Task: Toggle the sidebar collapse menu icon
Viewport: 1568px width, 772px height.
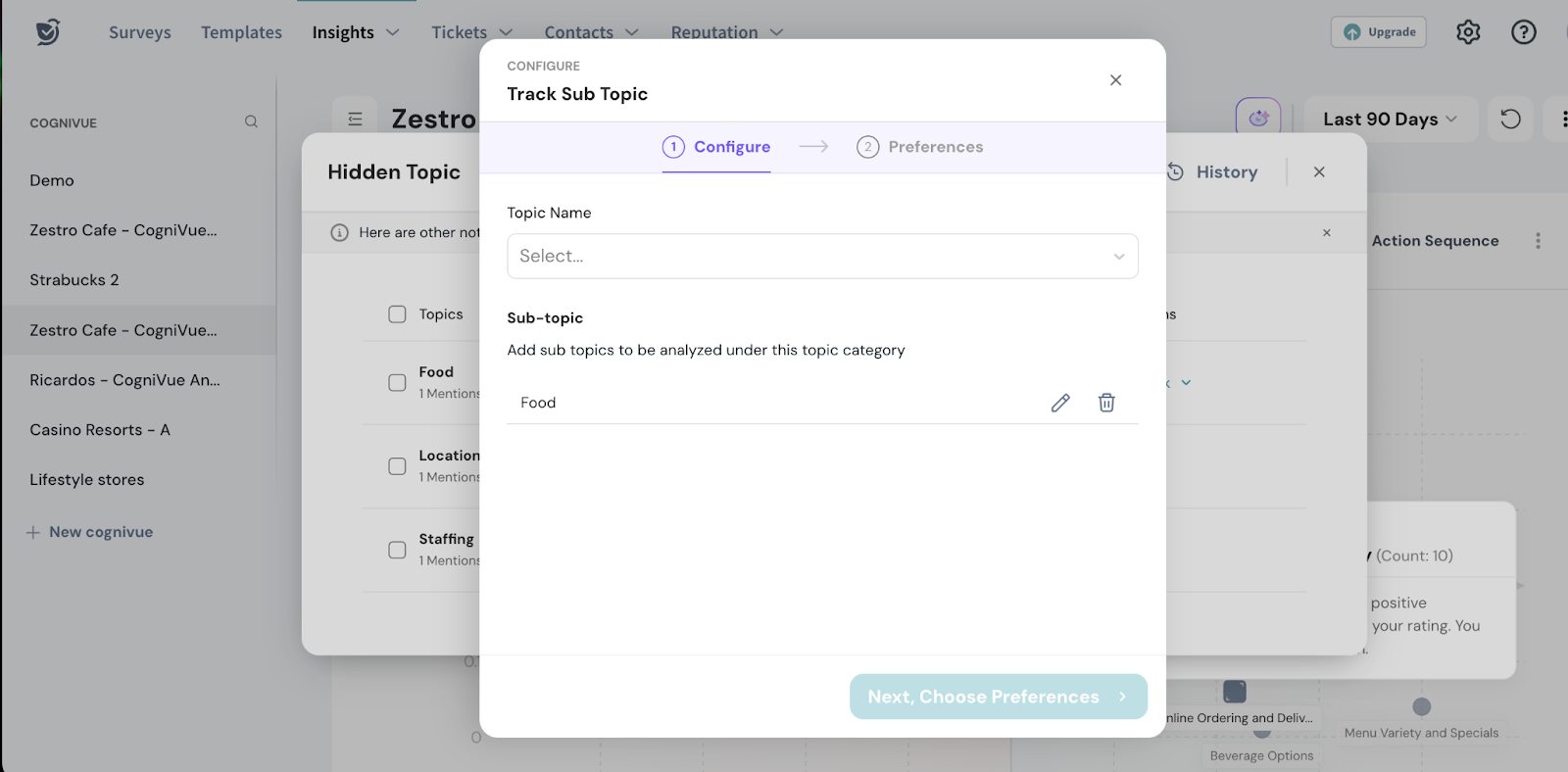Action: coord(355,120)
